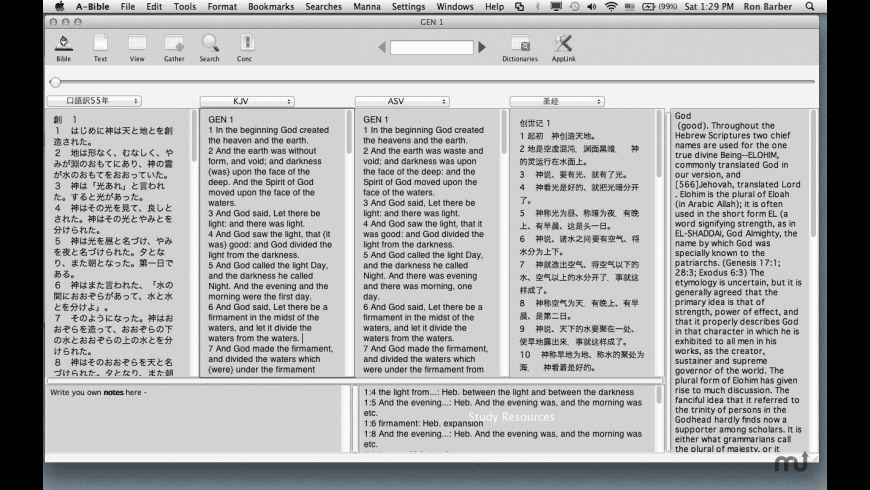870x490 pixels.
Task: Open the Edit menu
Action: (x=154, y=7)
